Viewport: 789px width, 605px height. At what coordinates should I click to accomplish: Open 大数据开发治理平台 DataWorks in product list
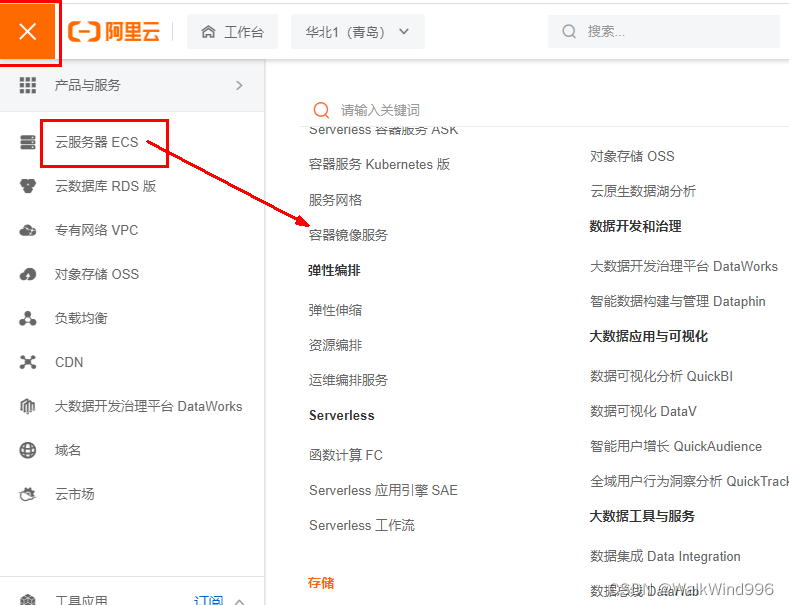point(684,266)
